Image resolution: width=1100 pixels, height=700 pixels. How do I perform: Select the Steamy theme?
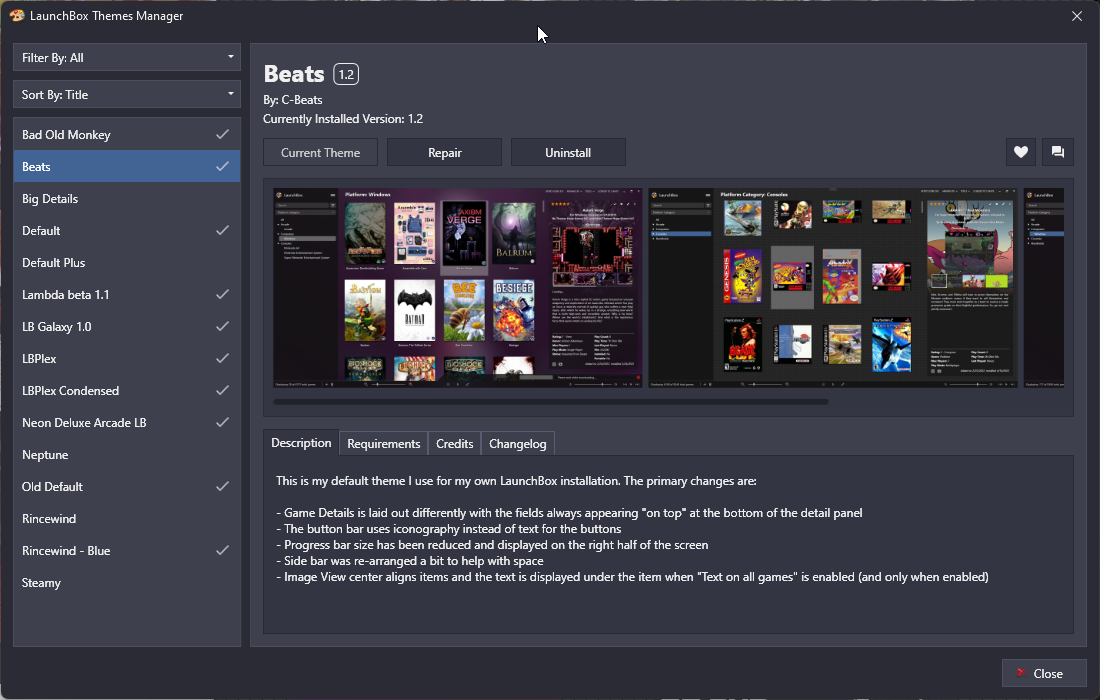click(127, 583)
